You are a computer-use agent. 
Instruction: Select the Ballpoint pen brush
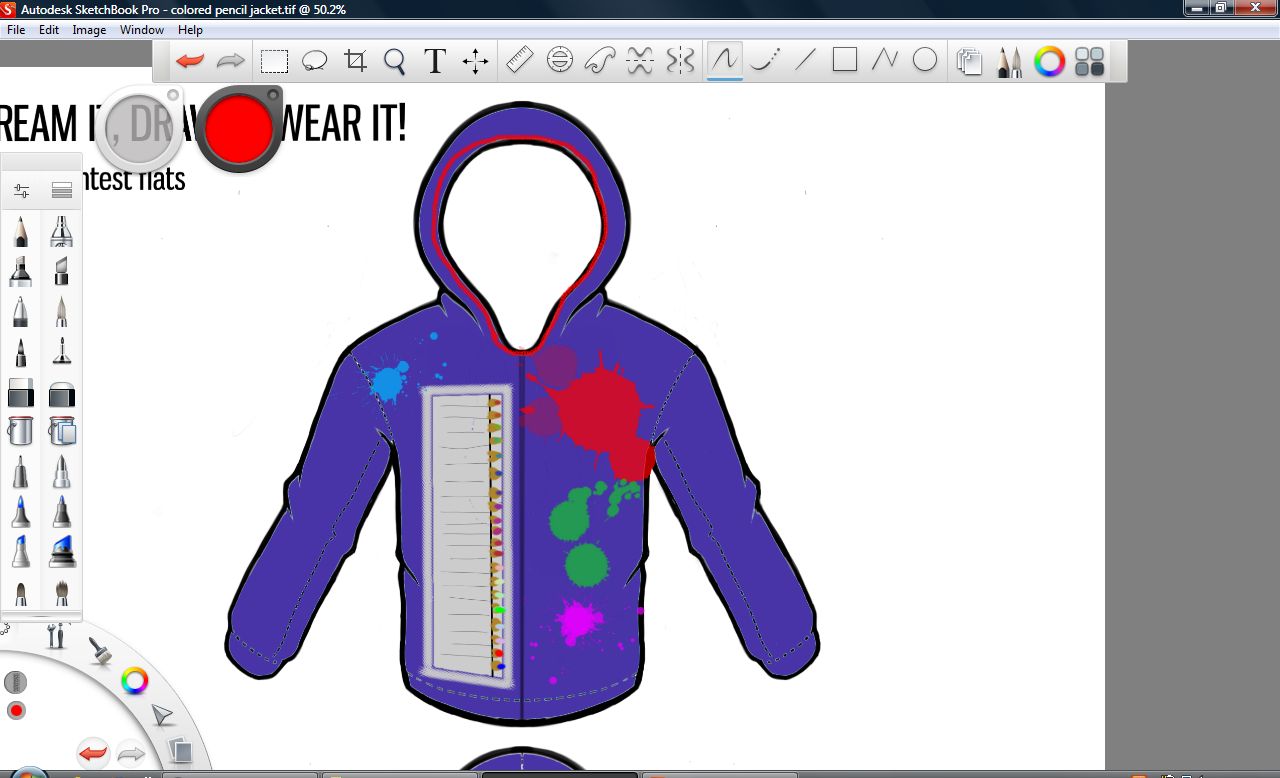pos(21,312)
